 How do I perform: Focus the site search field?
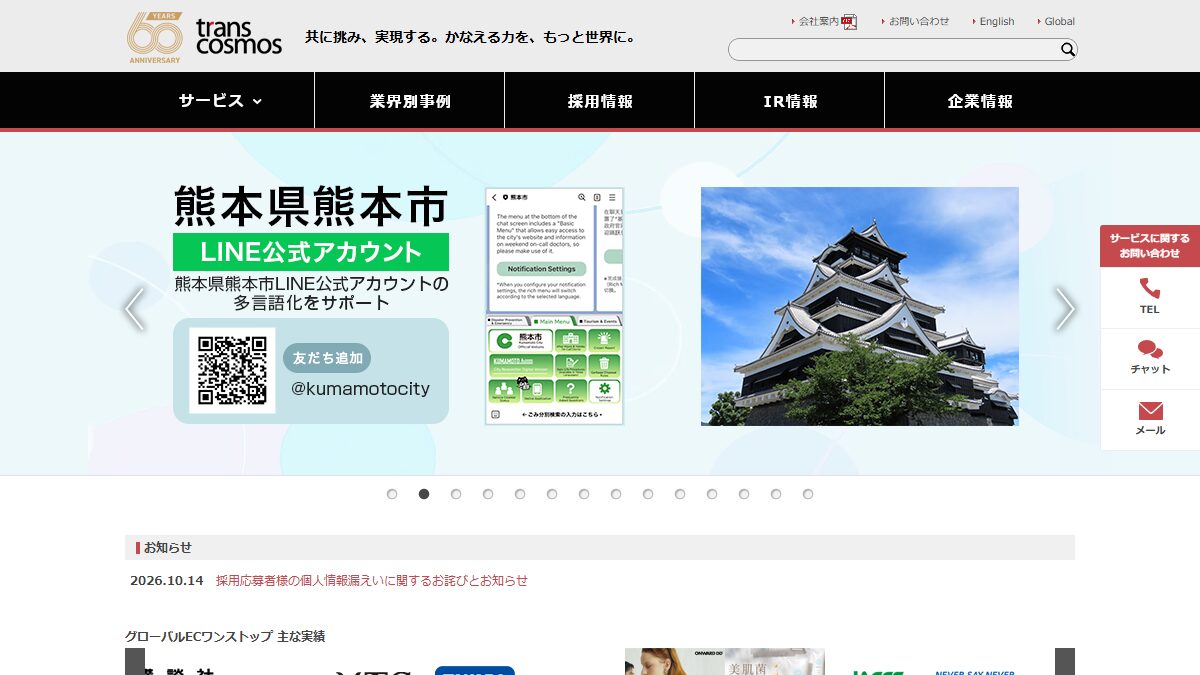coord(893,49)
